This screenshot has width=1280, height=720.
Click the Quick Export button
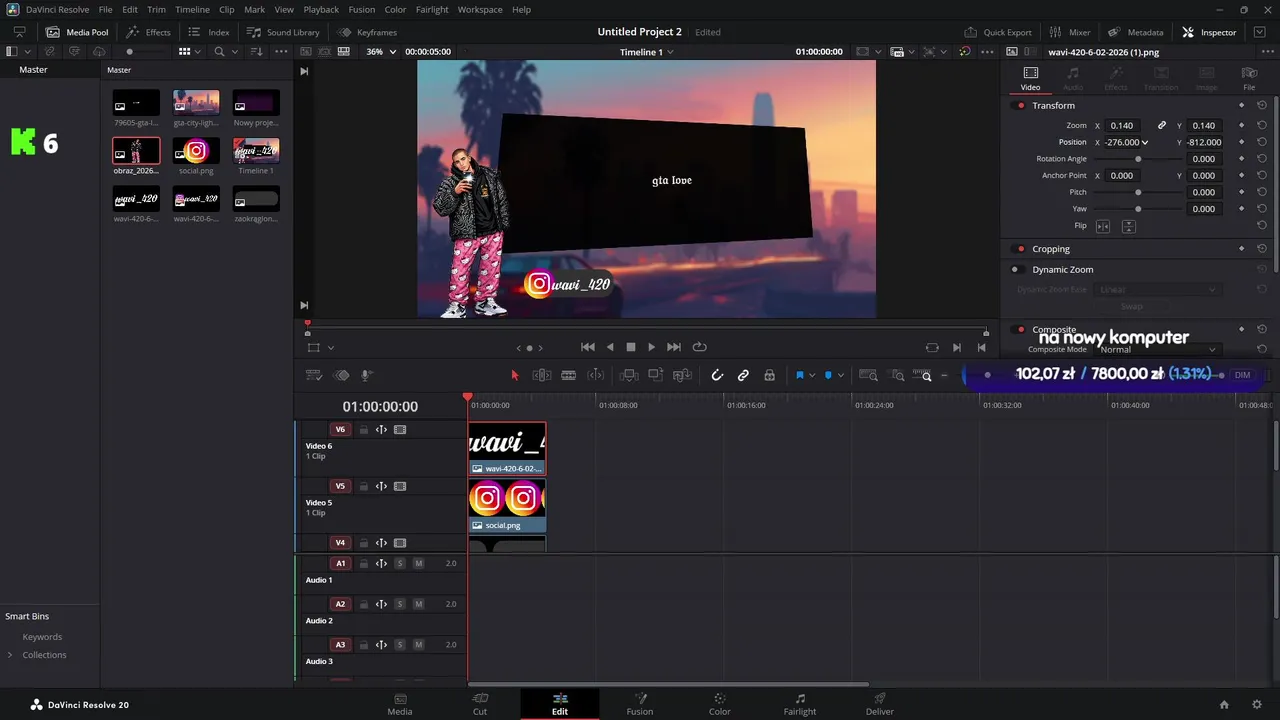(998, 32)
